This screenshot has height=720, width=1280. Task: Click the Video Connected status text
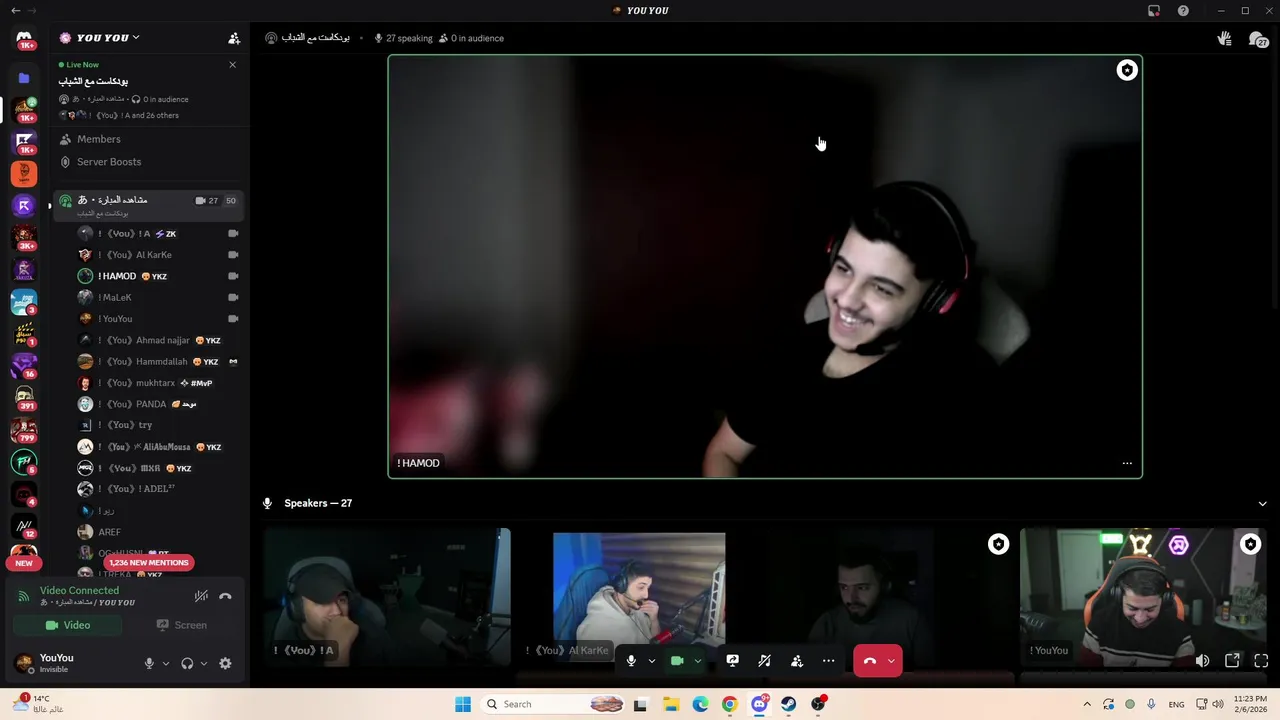coord(79,590)
